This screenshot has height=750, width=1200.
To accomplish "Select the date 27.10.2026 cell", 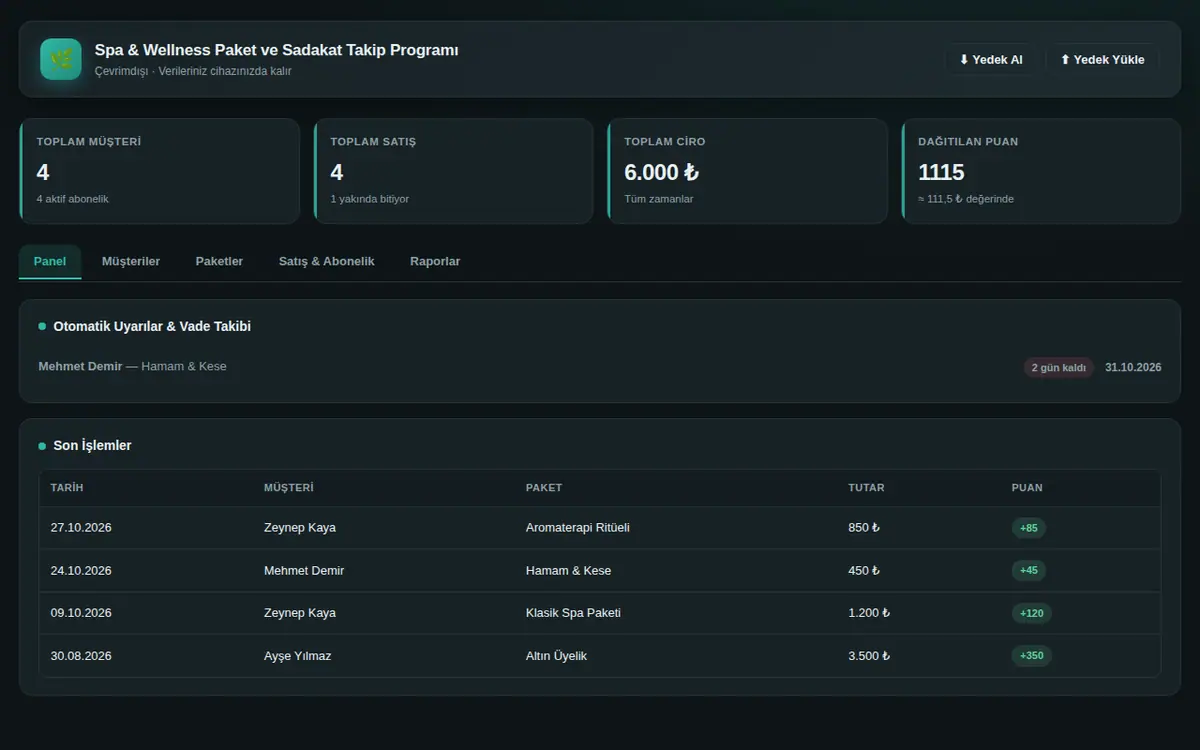I will [x=81, y=528].
